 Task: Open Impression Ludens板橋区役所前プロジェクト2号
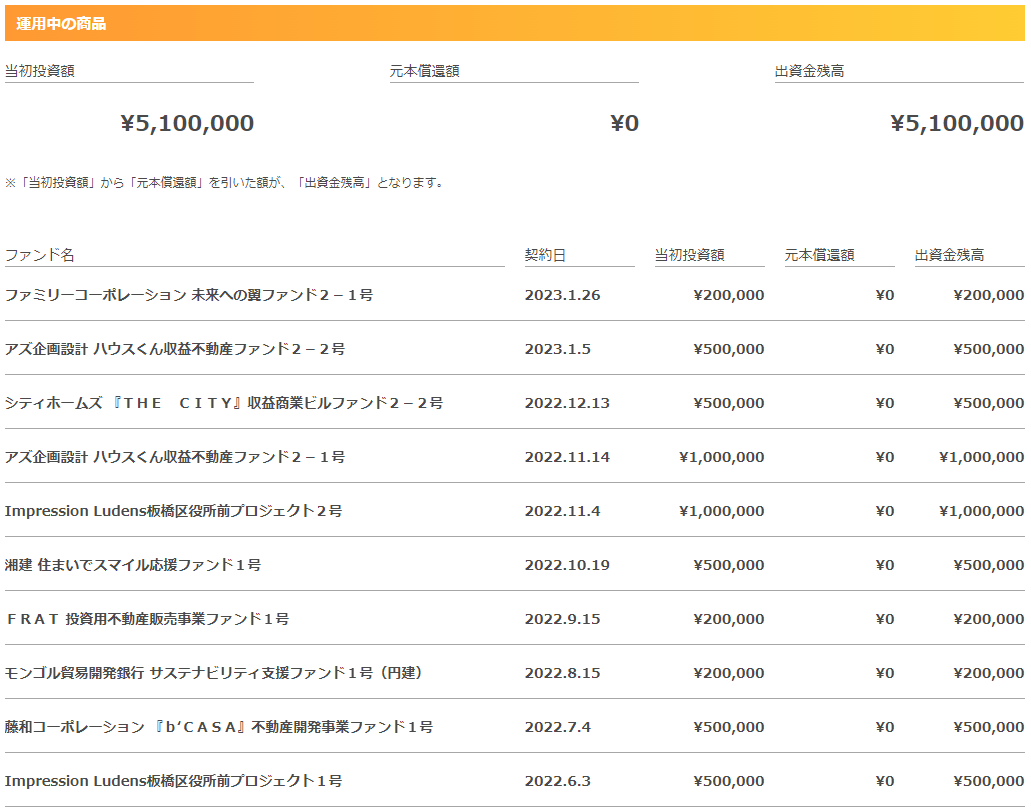(x=174, y=511)
